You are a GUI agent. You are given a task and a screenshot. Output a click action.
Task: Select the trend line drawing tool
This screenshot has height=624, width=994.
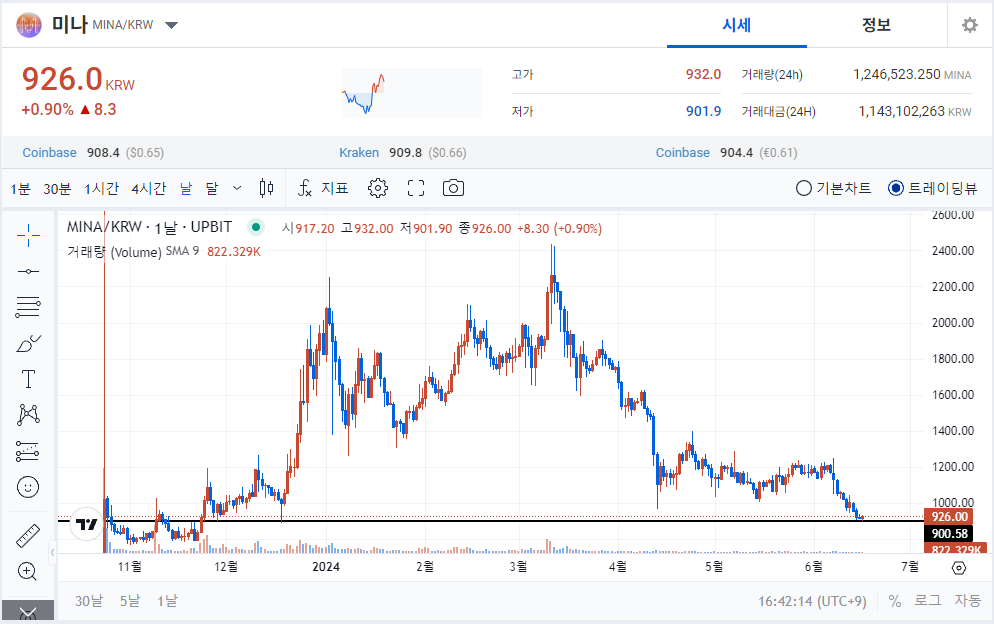(x=28, y=271)
